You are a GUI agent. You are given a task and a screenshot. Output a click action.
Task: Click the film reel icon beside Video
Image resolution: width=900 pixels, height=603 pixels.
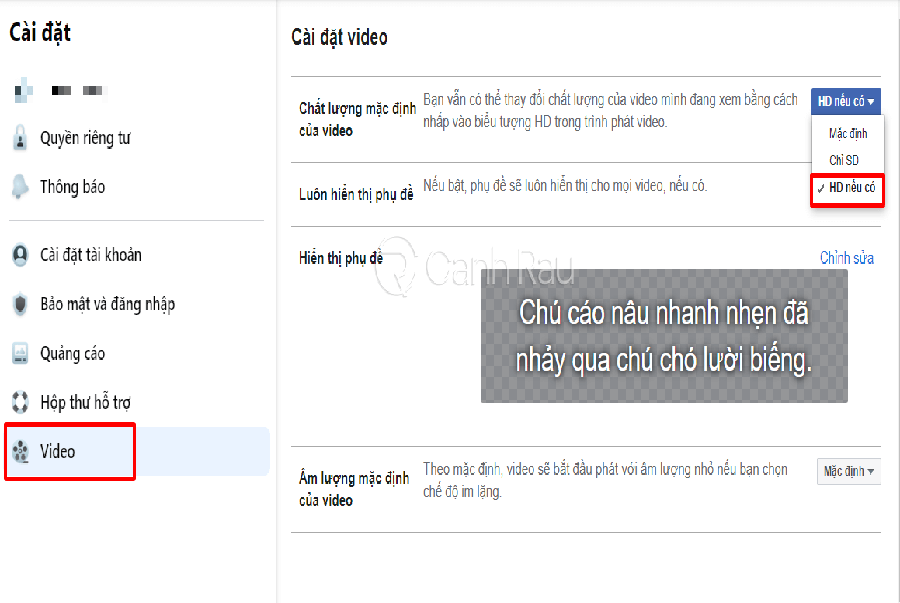[x=20, y=452]
